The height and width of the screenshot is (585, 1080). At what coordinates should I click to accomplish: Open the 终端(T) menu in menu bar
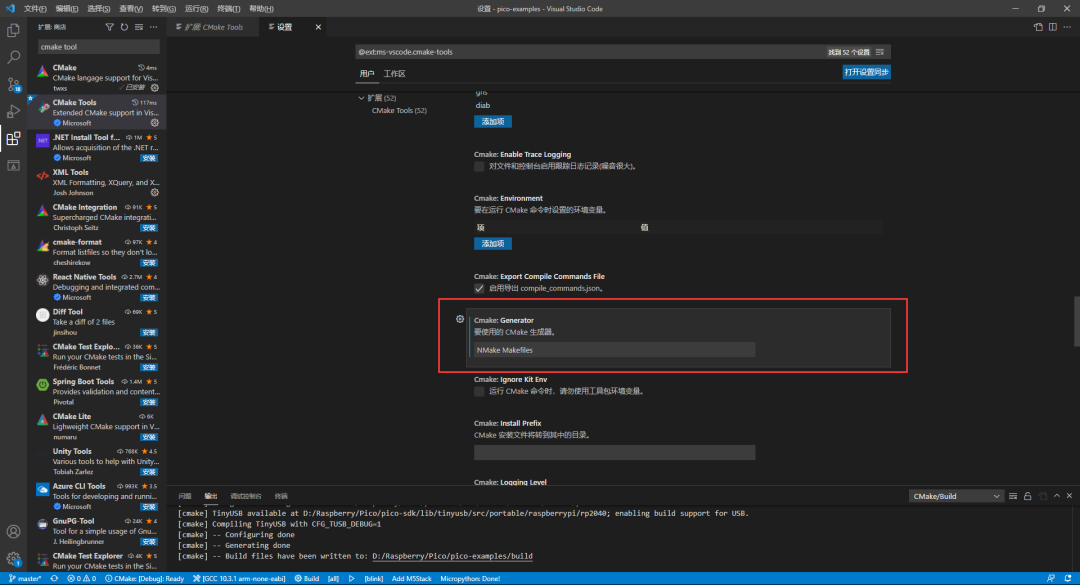229,8
